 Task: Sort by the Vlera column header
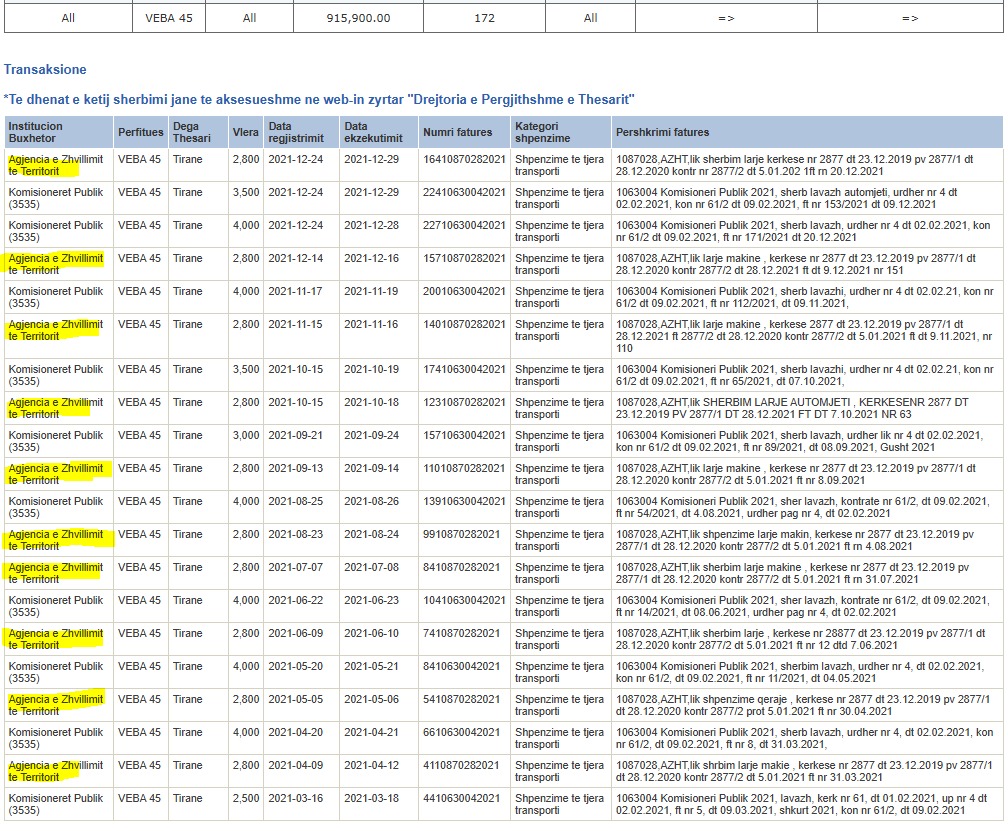(x=245, y=132)
